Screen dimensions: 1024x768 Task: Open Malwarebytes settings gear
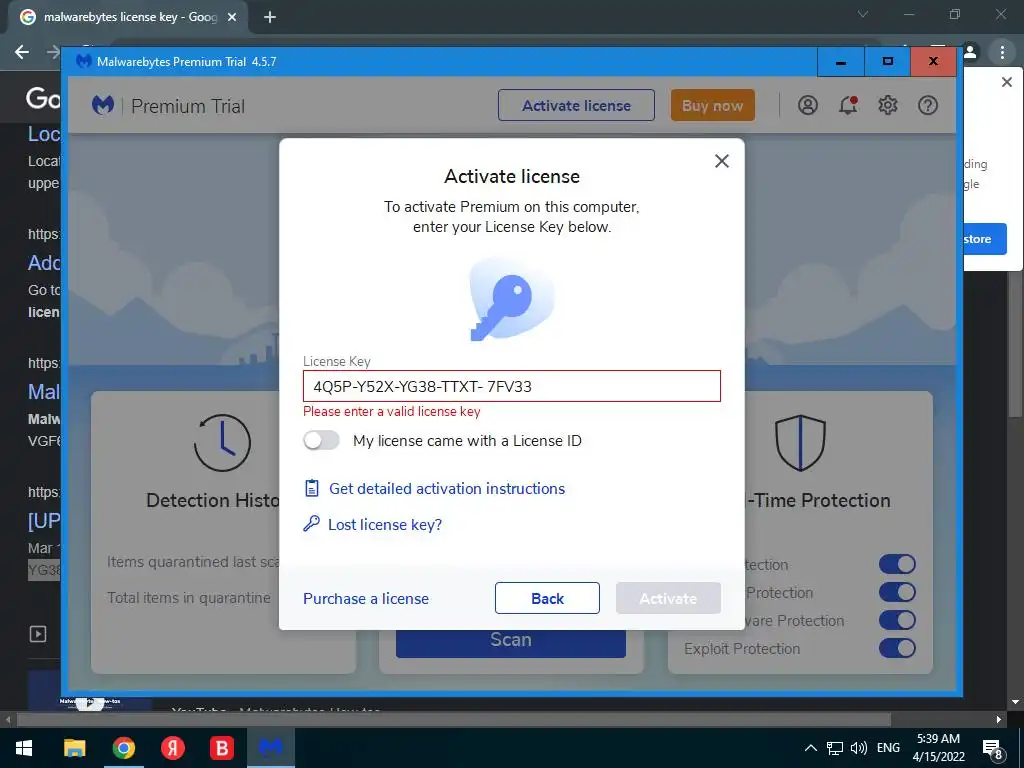(x=888, y=105)
